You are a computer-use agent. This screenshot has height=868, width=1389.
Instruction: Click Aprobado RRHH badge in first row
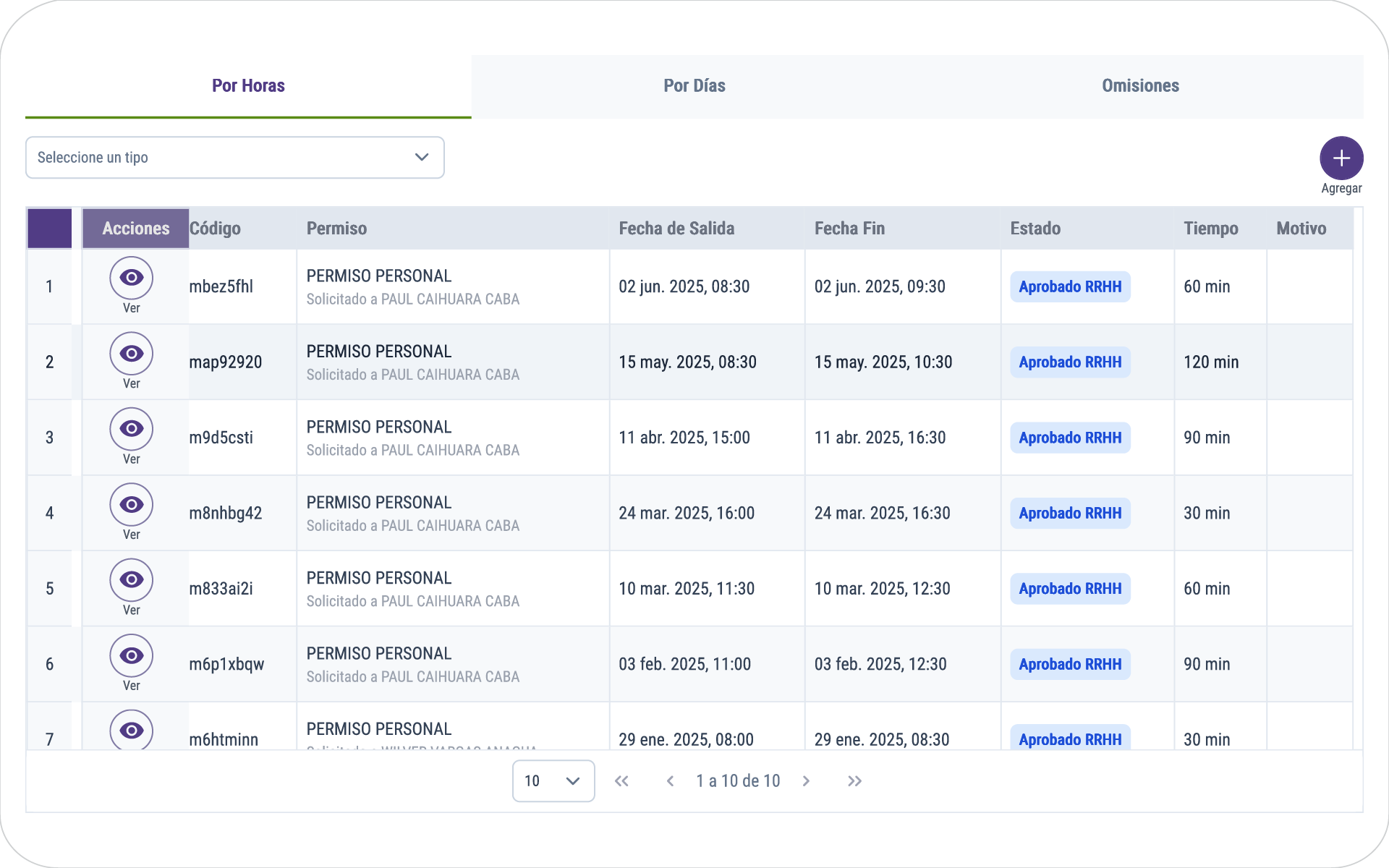click(x=1069, y=287)
